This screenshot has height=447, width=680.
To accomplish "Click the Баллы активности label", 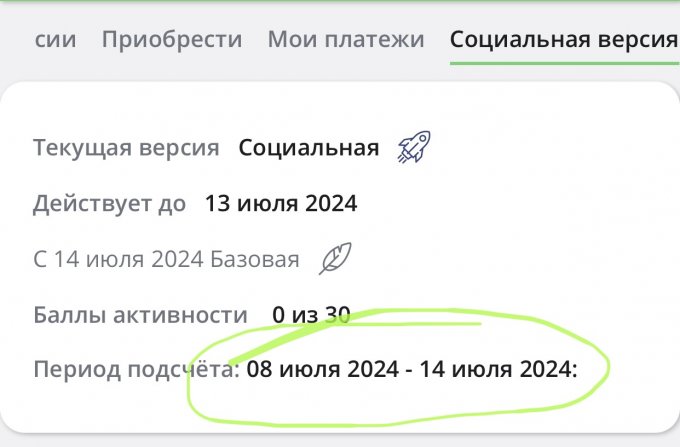I will (140, 315).
